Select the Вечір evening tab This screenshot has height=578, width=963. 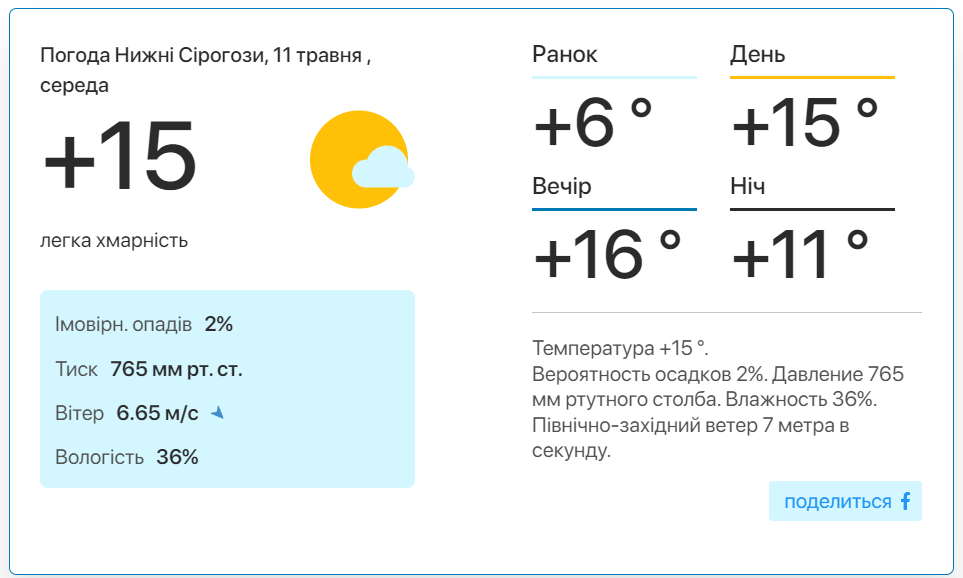pos(561,186)
